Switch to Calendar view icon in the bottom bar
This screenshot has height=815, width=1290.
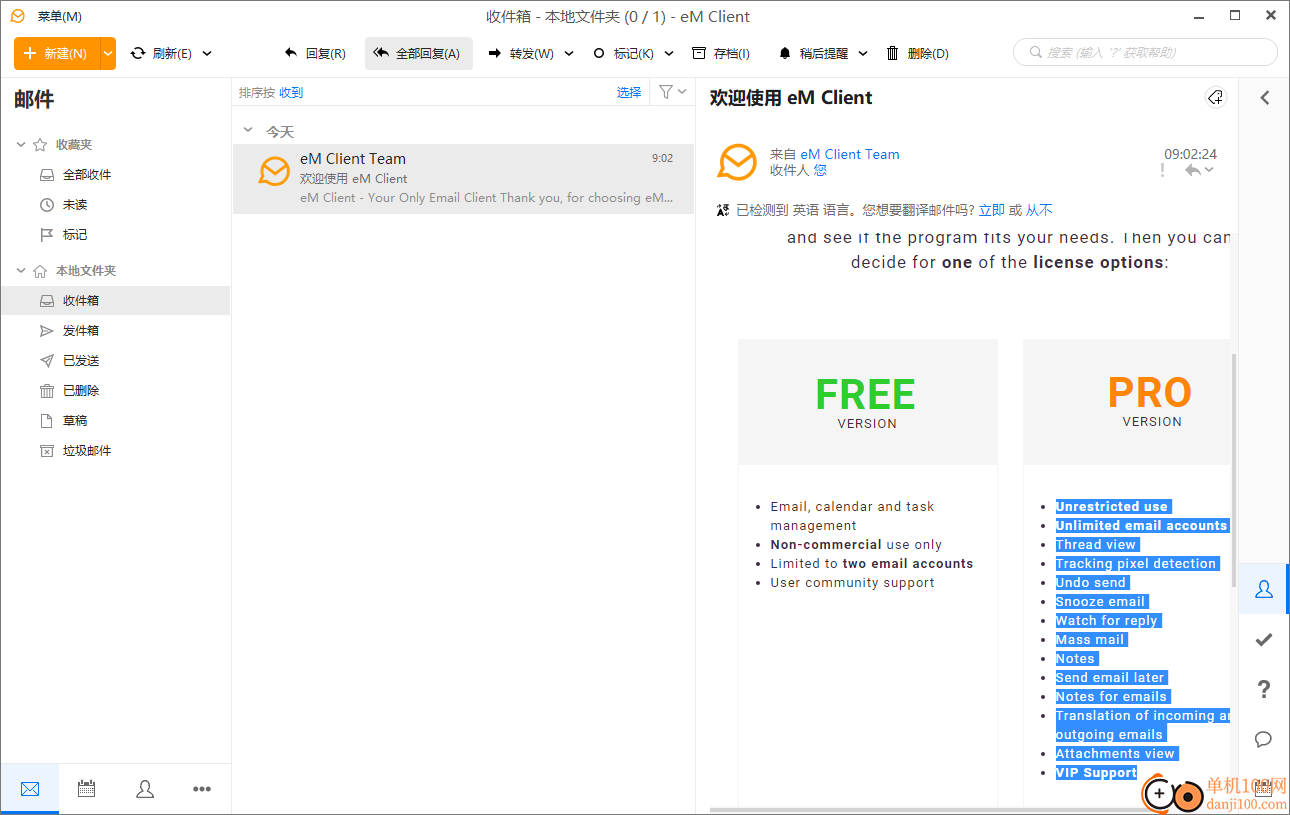coord(87,790)
